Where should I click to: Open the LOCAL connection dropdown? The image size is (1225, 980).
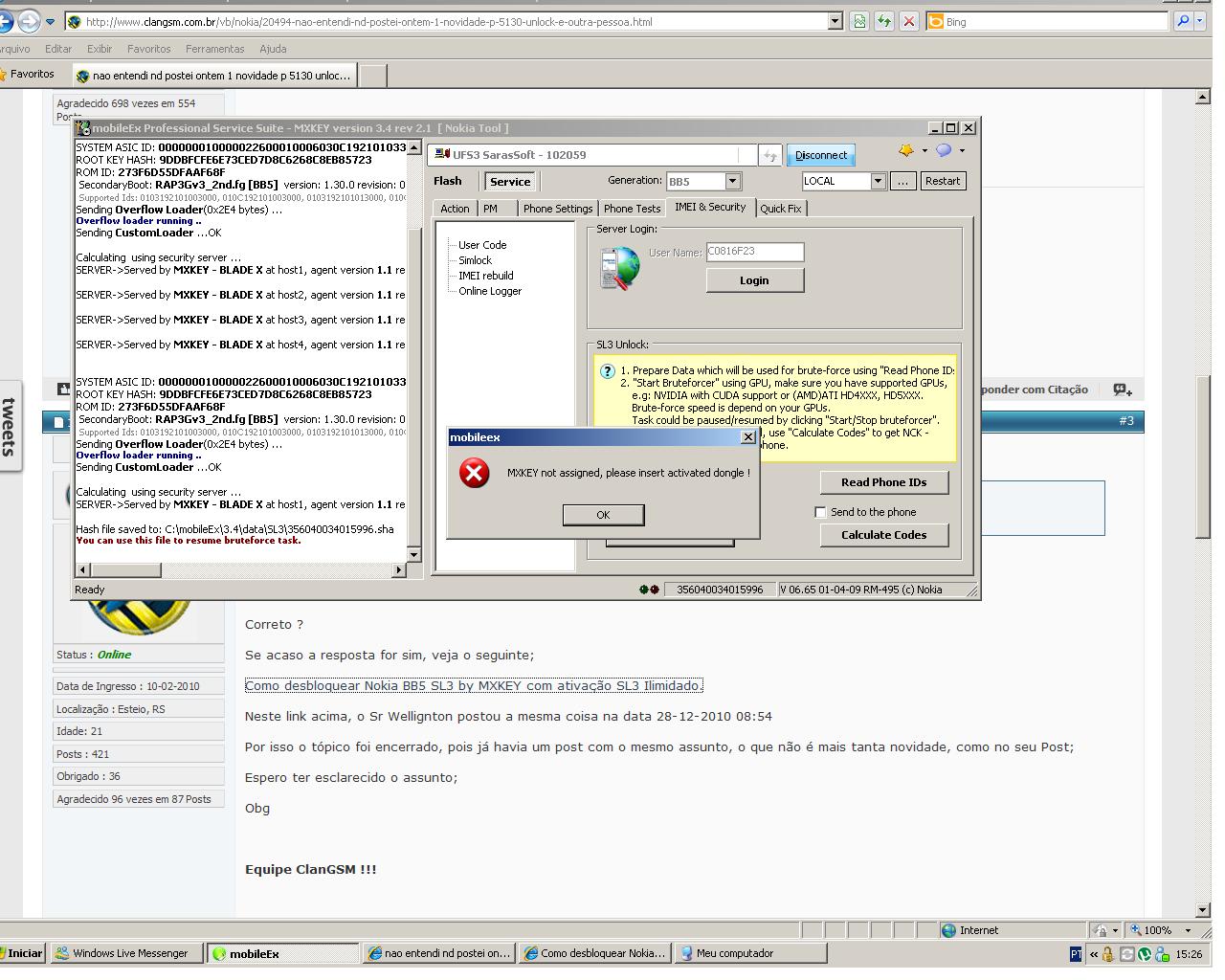coord(878,181)
